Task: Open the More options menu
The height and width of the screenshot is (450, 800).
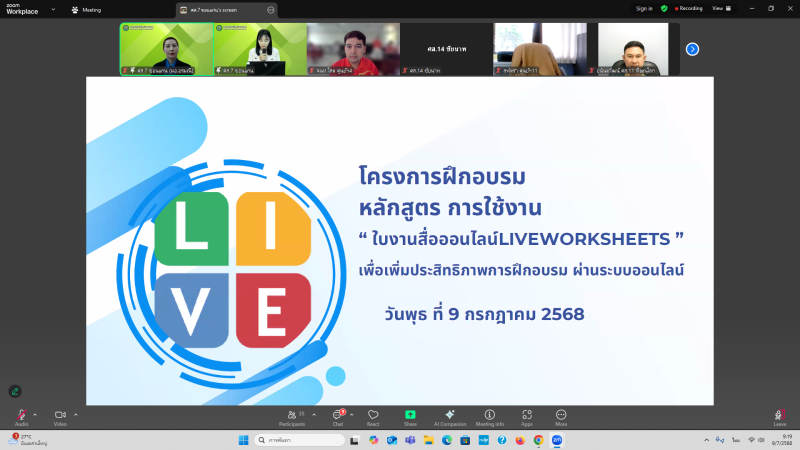Action: point(561,415)
